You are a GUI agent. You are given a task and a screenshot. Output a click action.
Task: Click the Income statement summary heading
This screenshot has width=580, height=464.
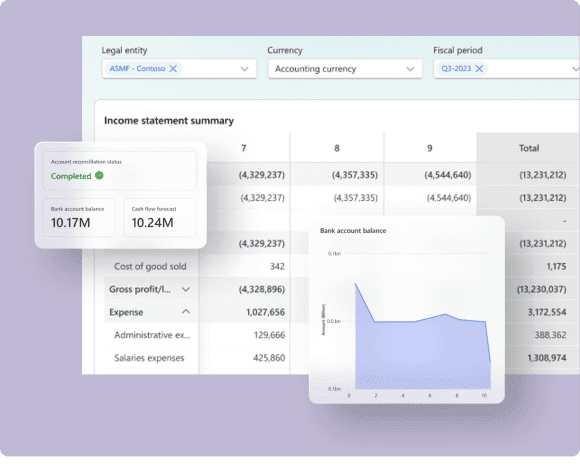pyautogui.click(x=169, y=121)
